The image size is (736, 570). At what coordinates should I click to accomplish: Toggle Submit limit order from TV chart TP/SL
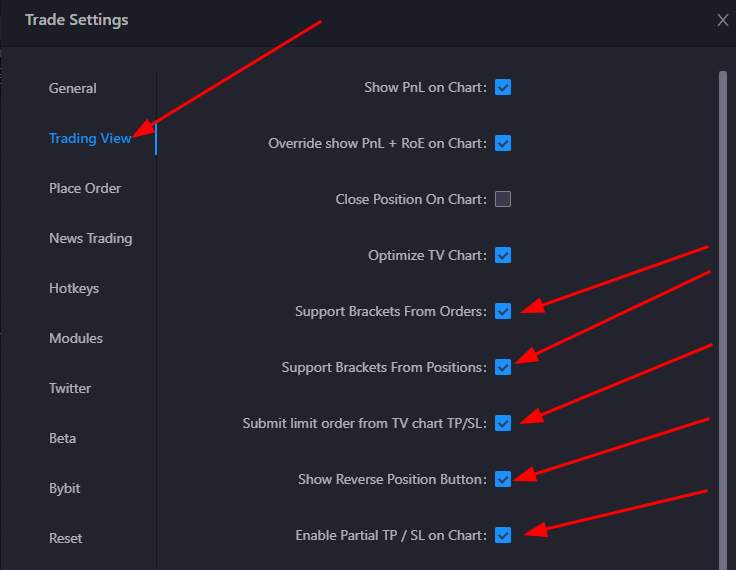(503, 423)
